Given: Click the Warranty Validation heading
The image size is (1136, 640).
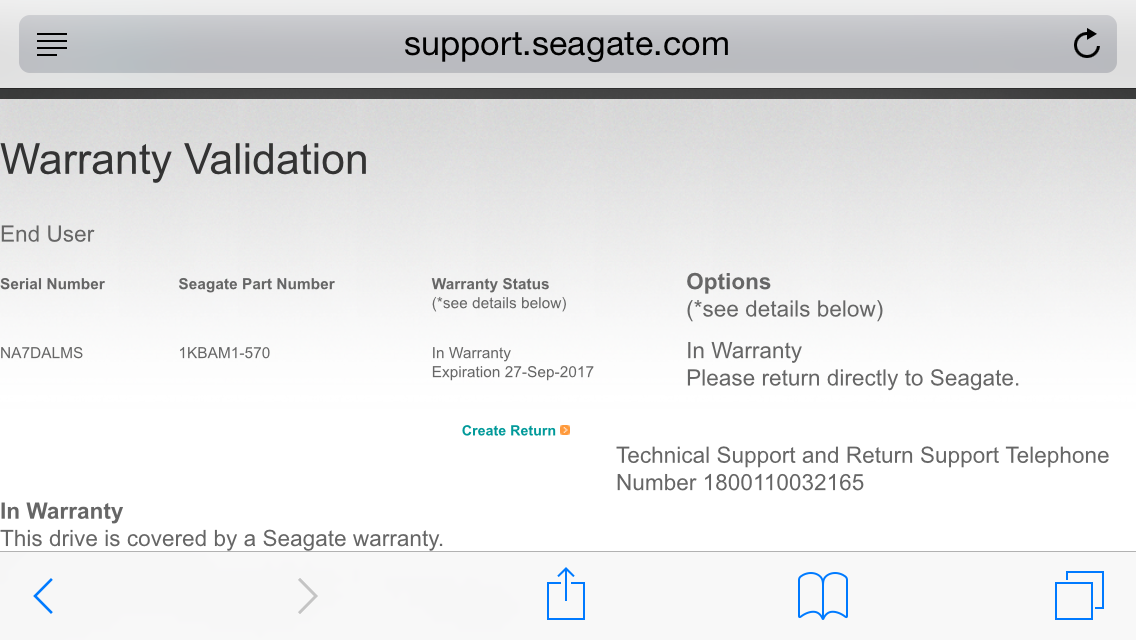Looking at the screenshot, I should click(184, 160).
